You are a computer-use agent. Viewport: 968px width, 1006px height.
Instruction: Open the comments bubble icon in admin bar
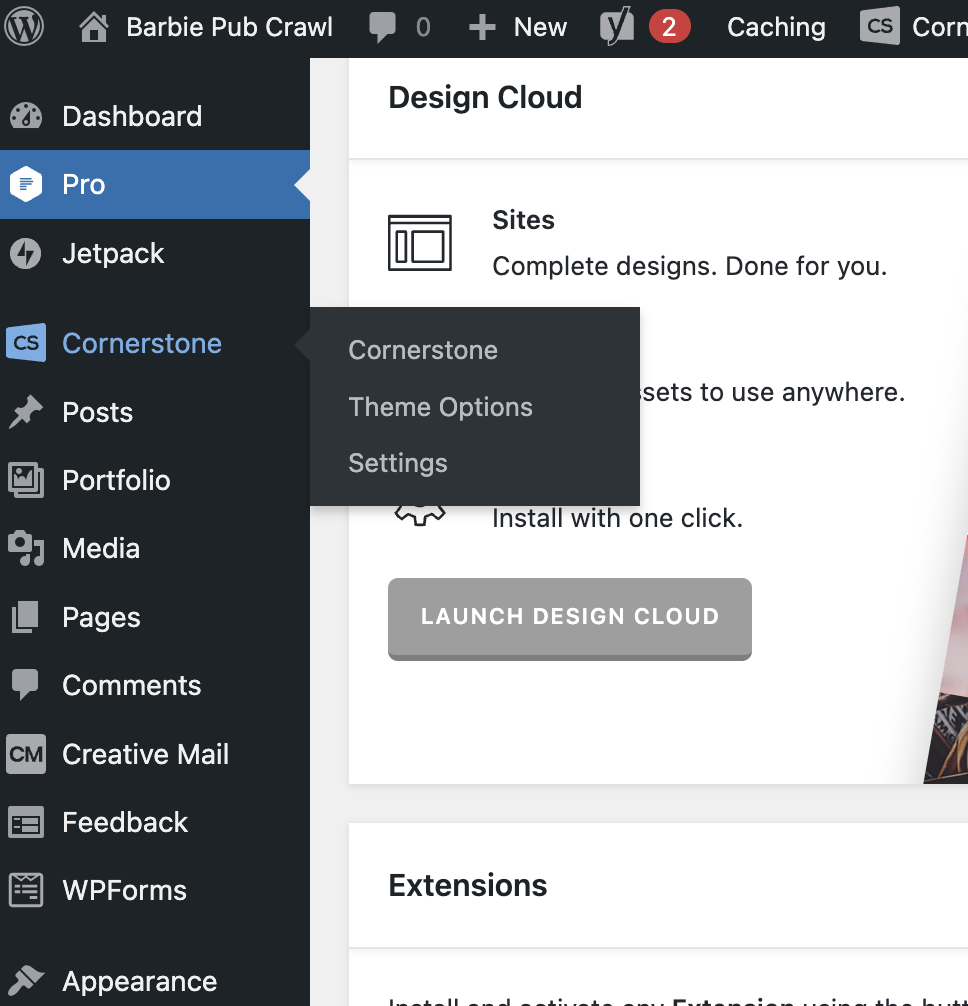[382, 27]
